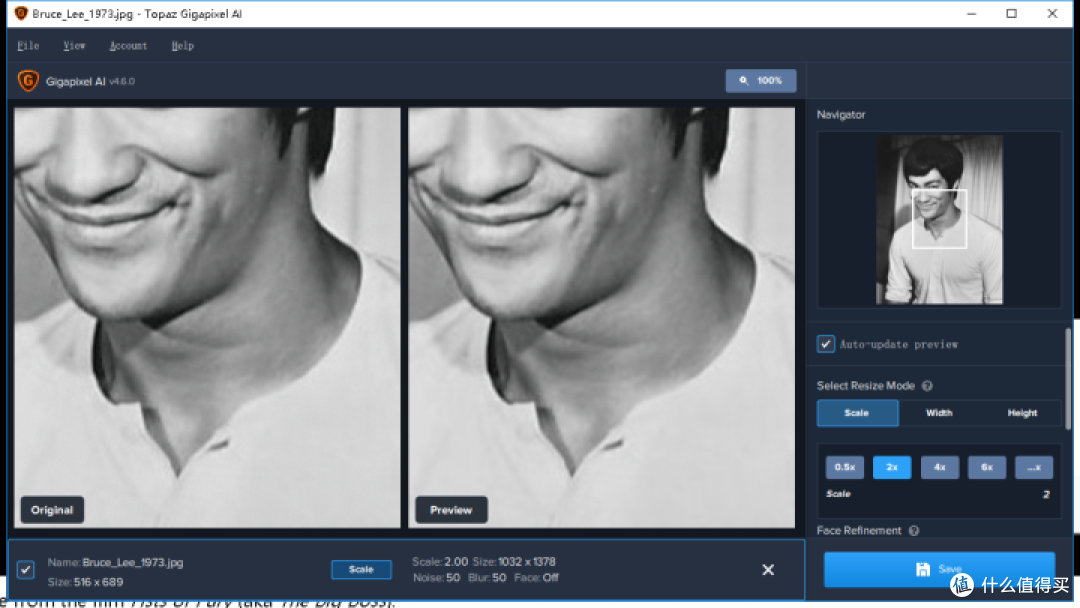Click the Topaz title bar app icon
This screenshot has height=608, width=1080.
point(21,13)
